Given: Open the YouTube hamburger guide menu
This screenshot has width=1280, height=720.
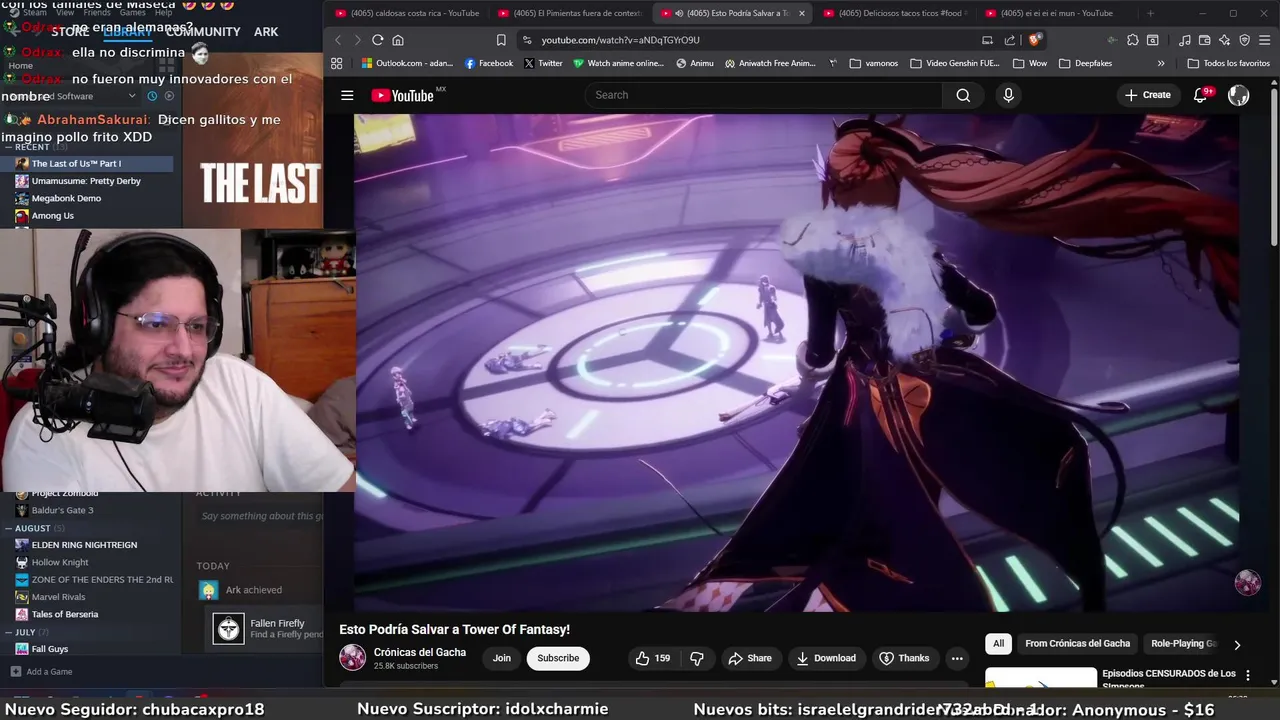Looking at the screenshot, I should click(x=347, y=95).
